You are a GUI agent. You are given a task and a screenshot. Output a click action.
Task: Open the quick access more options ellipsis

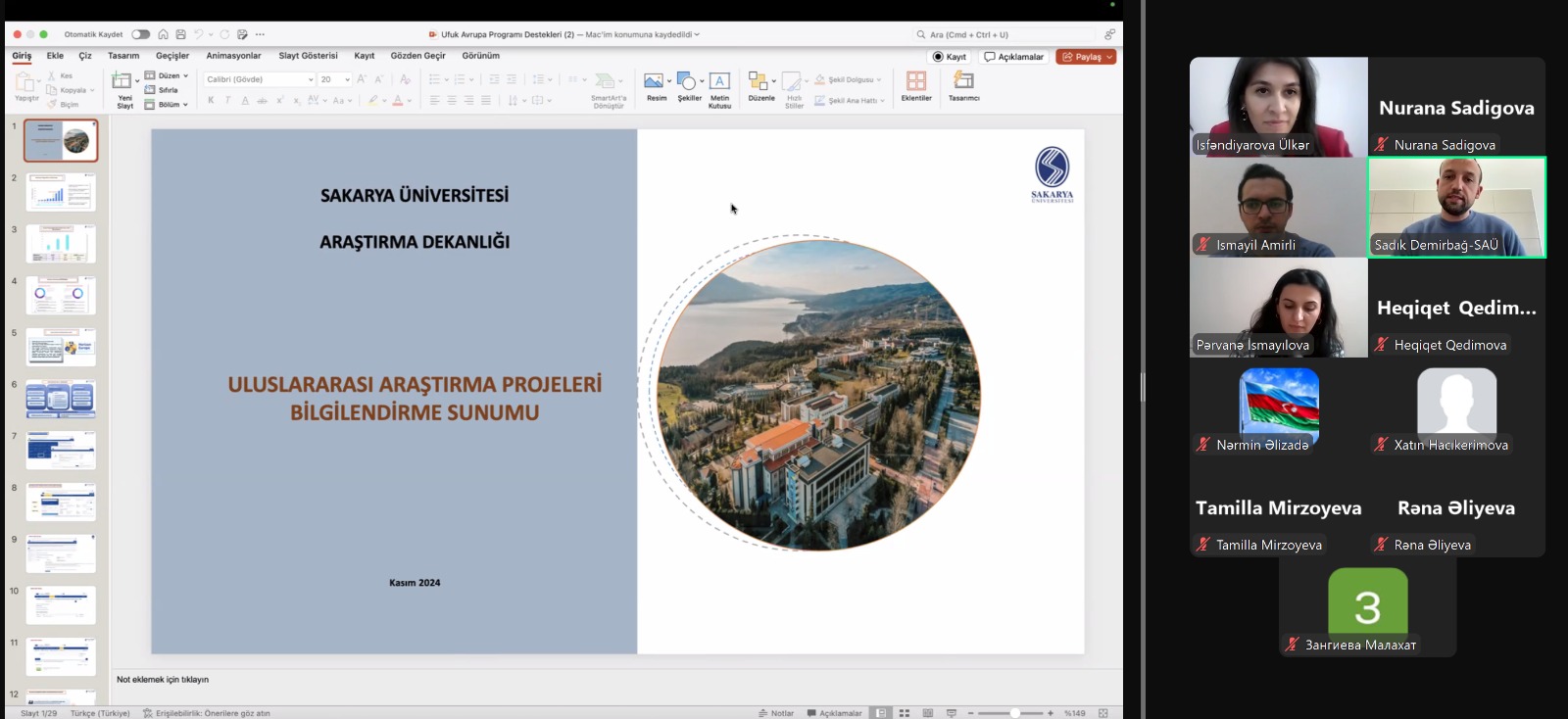pos(260,34)
